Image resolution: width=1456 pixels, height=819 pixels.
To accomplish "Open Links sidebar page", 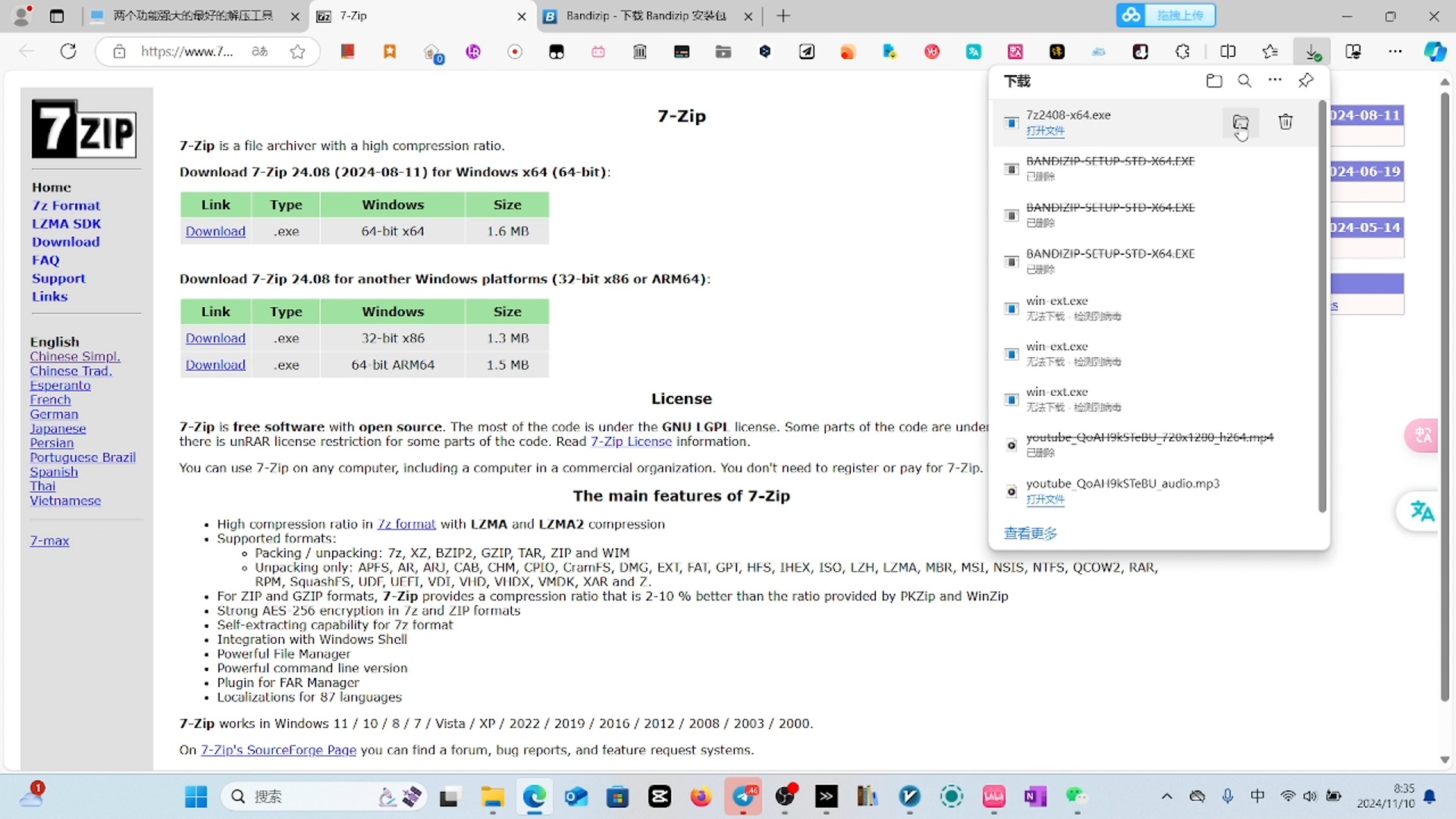I will point(49,297).
